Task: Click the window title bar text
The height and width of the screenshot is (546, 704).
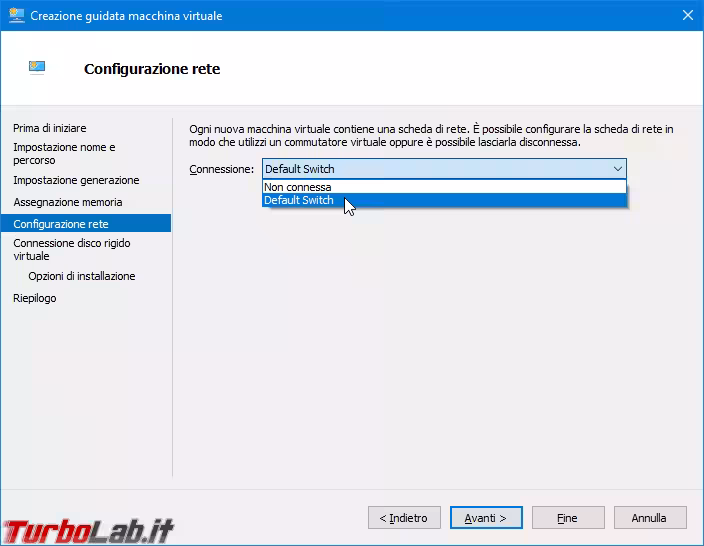Action: click(x=127, y=16)
